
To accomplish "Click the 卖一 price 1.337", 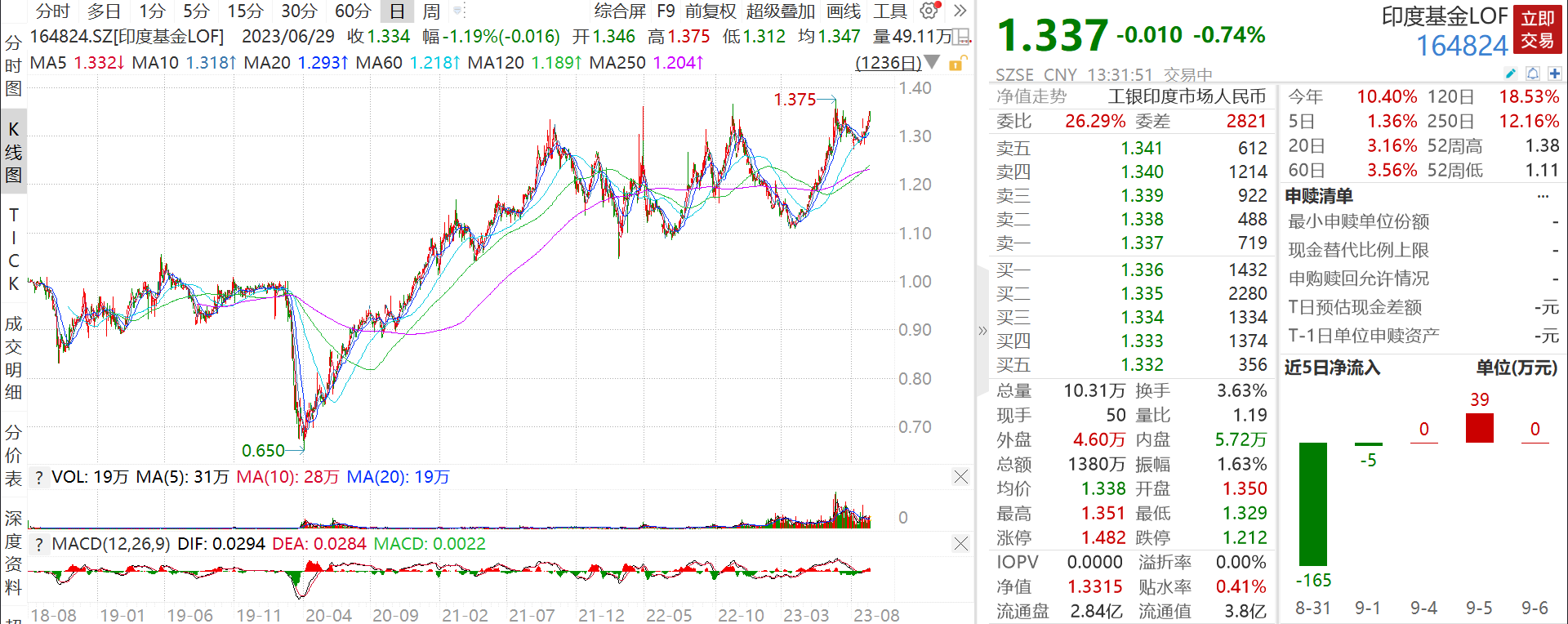I will (x=1142, y=243).
